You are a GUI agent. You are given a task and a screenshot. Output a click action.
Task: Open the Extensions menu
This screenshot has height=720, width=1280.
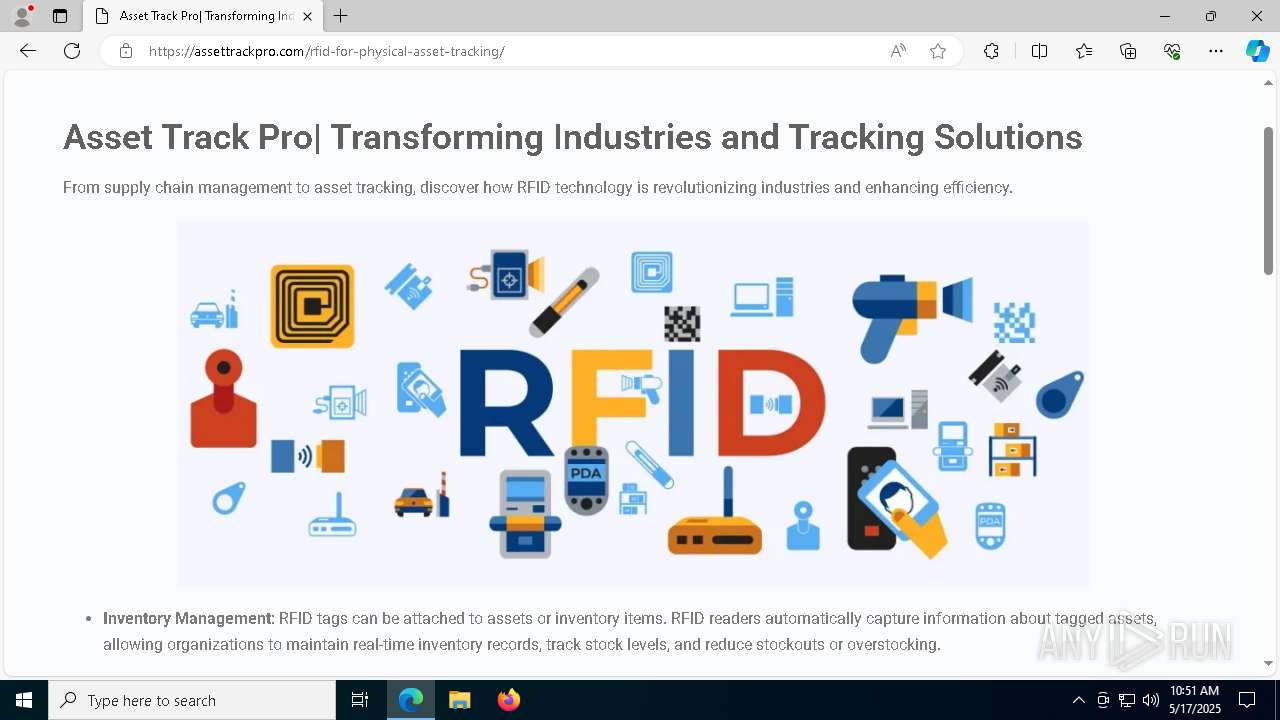[x=991, y=51]
